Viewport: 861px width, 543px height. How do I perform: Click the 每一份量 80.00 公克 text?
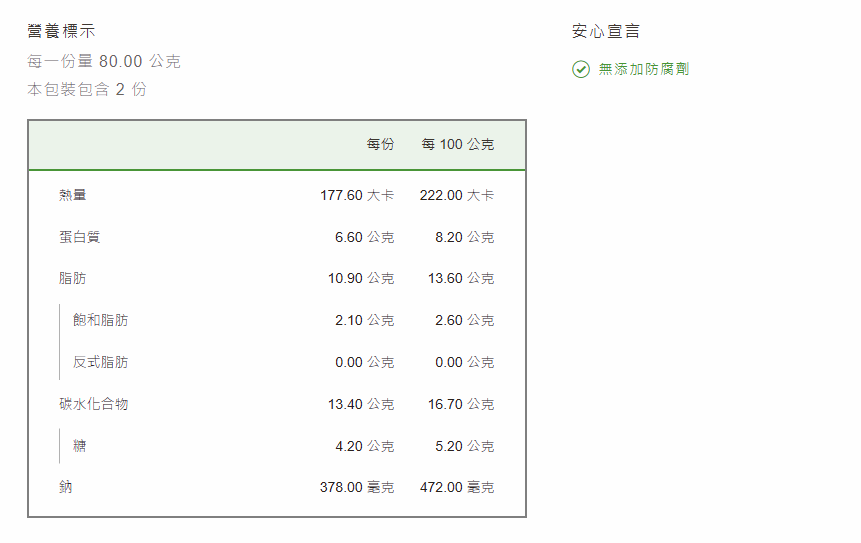point(104,61)
